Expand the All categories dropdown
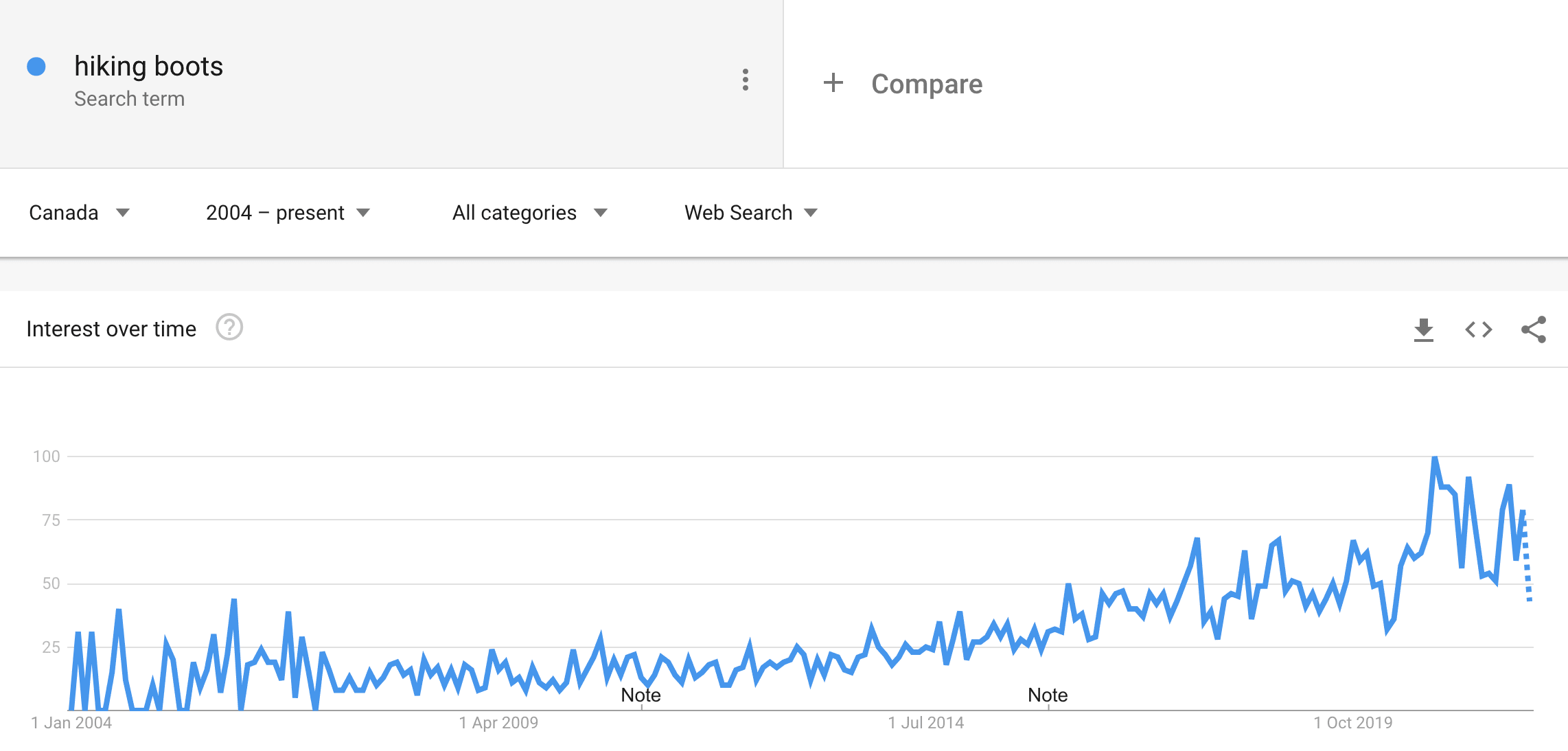 click(529, 213)
